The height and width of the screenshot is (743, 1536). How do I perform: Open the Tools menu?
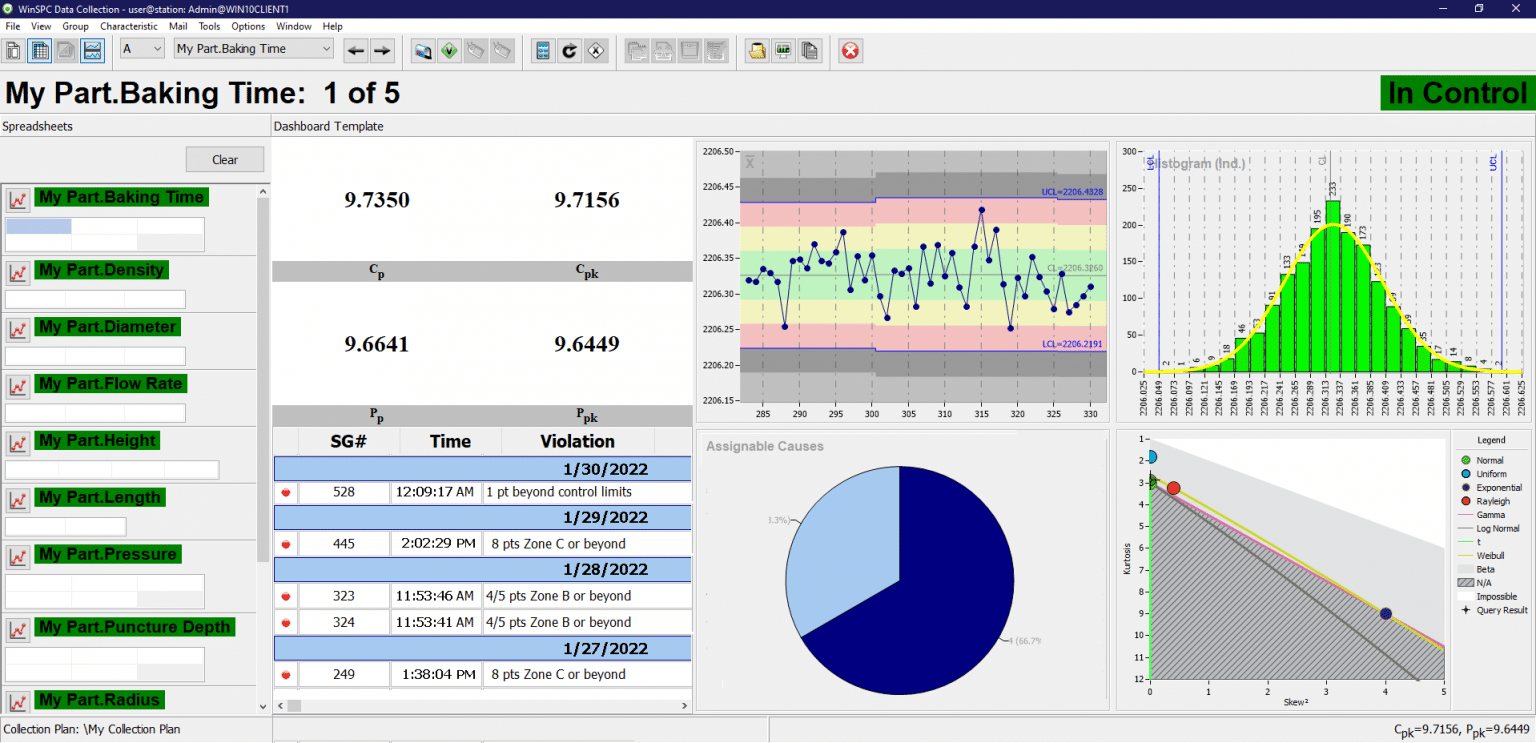pyautogui.click(x=209, y=26)
